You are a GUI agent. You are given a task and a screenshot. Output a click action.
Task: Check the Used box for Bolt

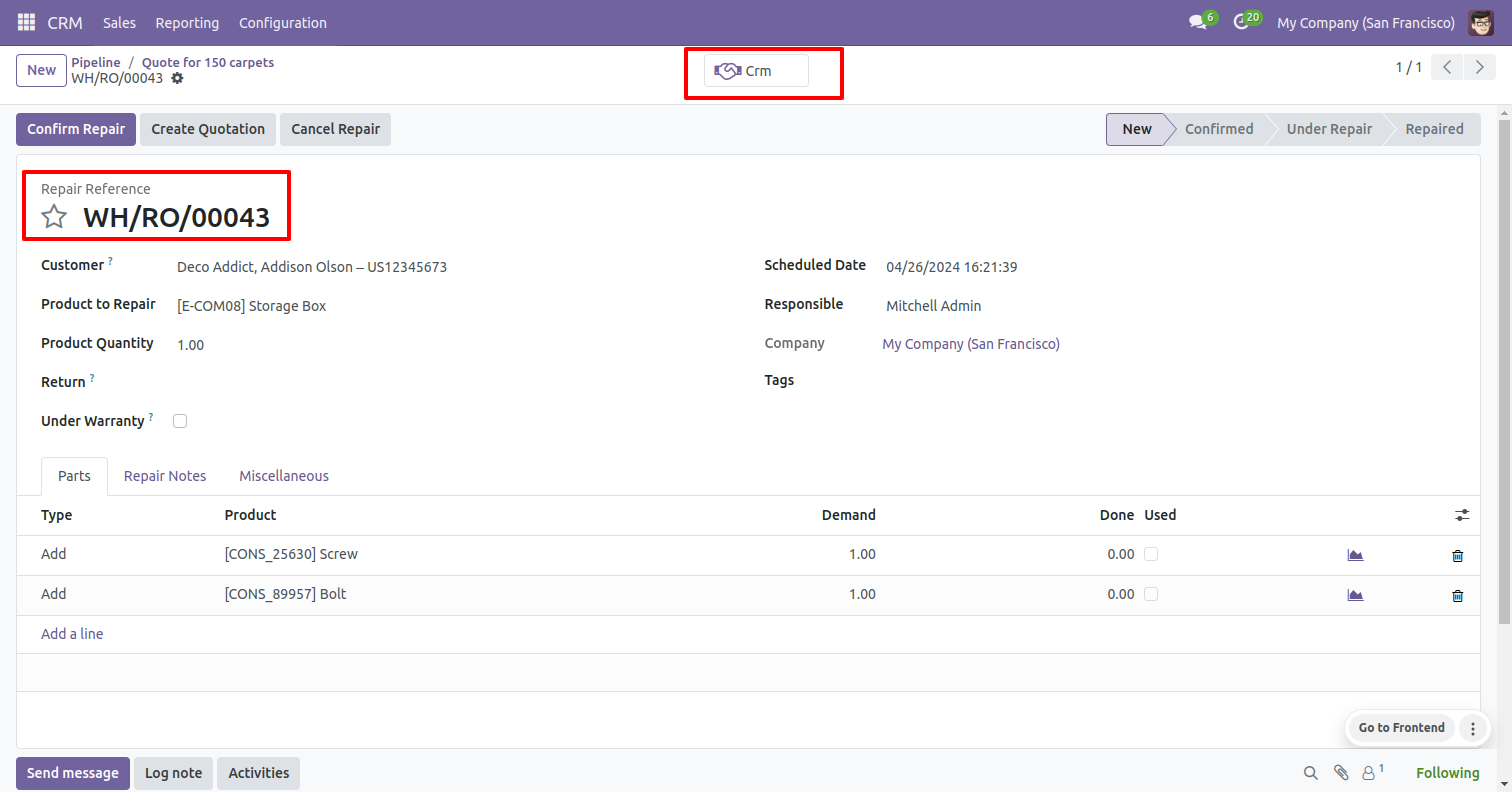(1151, 594)
